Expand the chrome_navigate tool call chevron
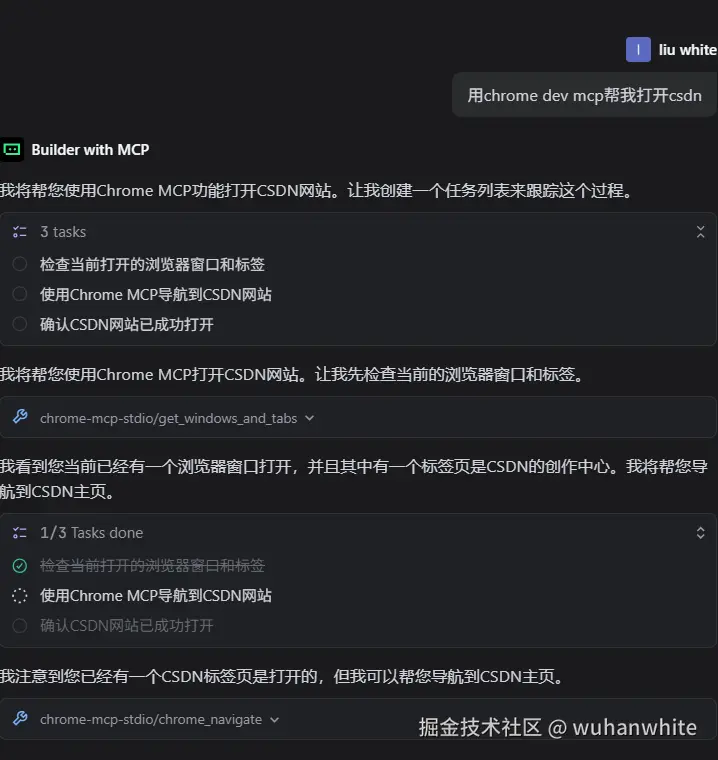 coord(274,720)
